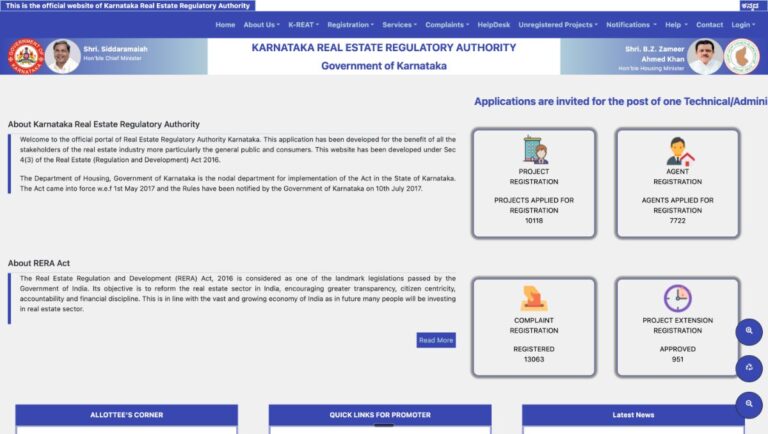Click the approved extensions count 951
Viewport: 768px width, 434px height.
point(677,359)
